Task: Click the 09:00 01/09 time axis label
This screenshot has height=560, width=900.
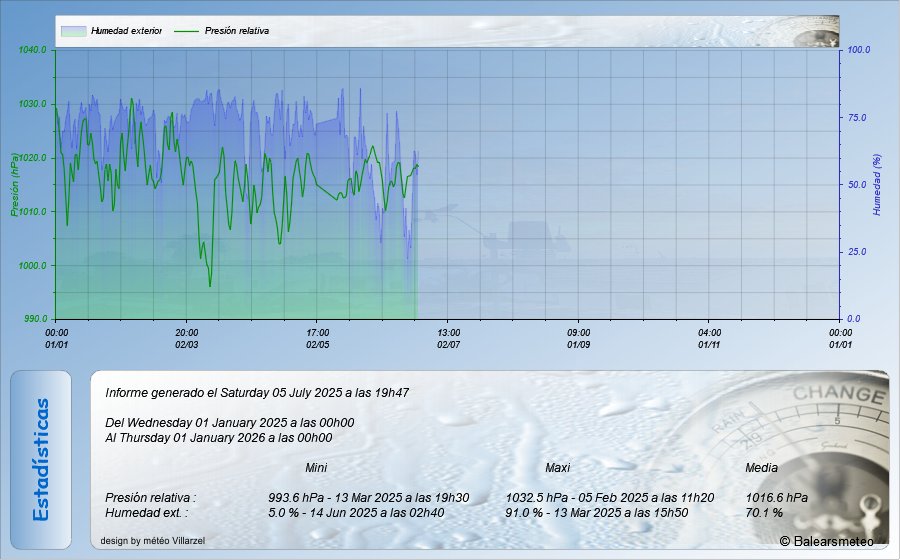Action: 579,339
